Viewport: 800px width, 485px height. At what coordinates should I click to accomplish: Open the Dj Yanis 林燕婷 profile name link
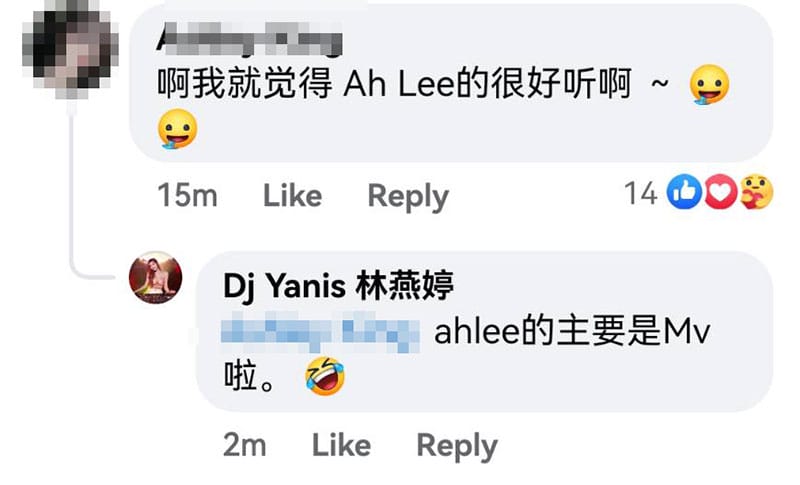pos(338,286)
